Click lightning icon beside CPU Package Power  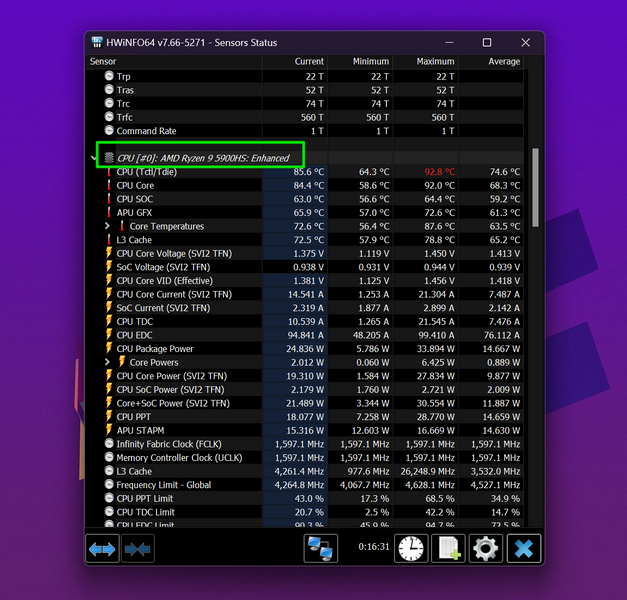(109, 348)
